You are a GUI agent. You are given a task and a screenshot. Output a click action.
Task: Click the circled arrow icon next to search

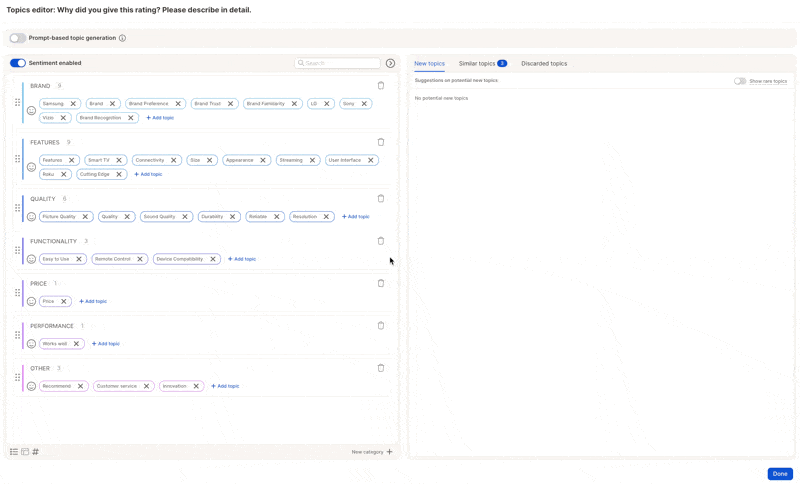[x=390, y=63]
